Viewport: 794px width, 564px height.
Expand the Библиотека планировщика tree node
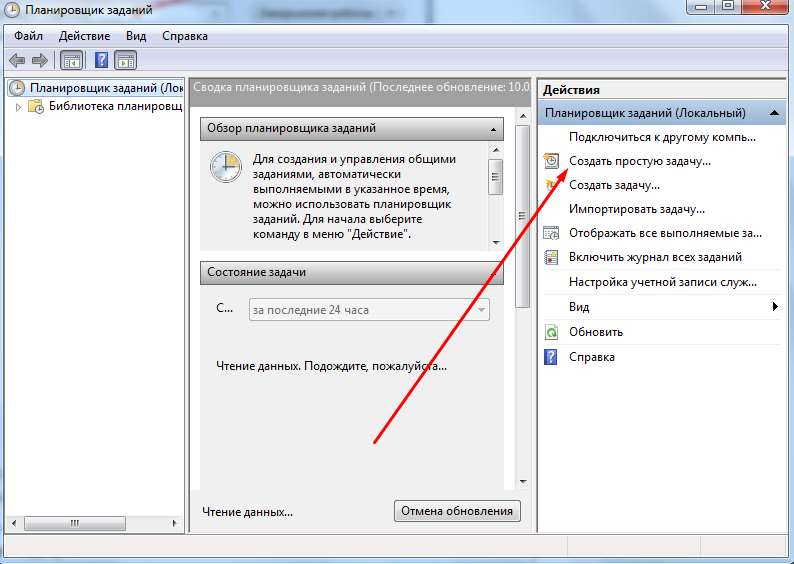(18, 106)
